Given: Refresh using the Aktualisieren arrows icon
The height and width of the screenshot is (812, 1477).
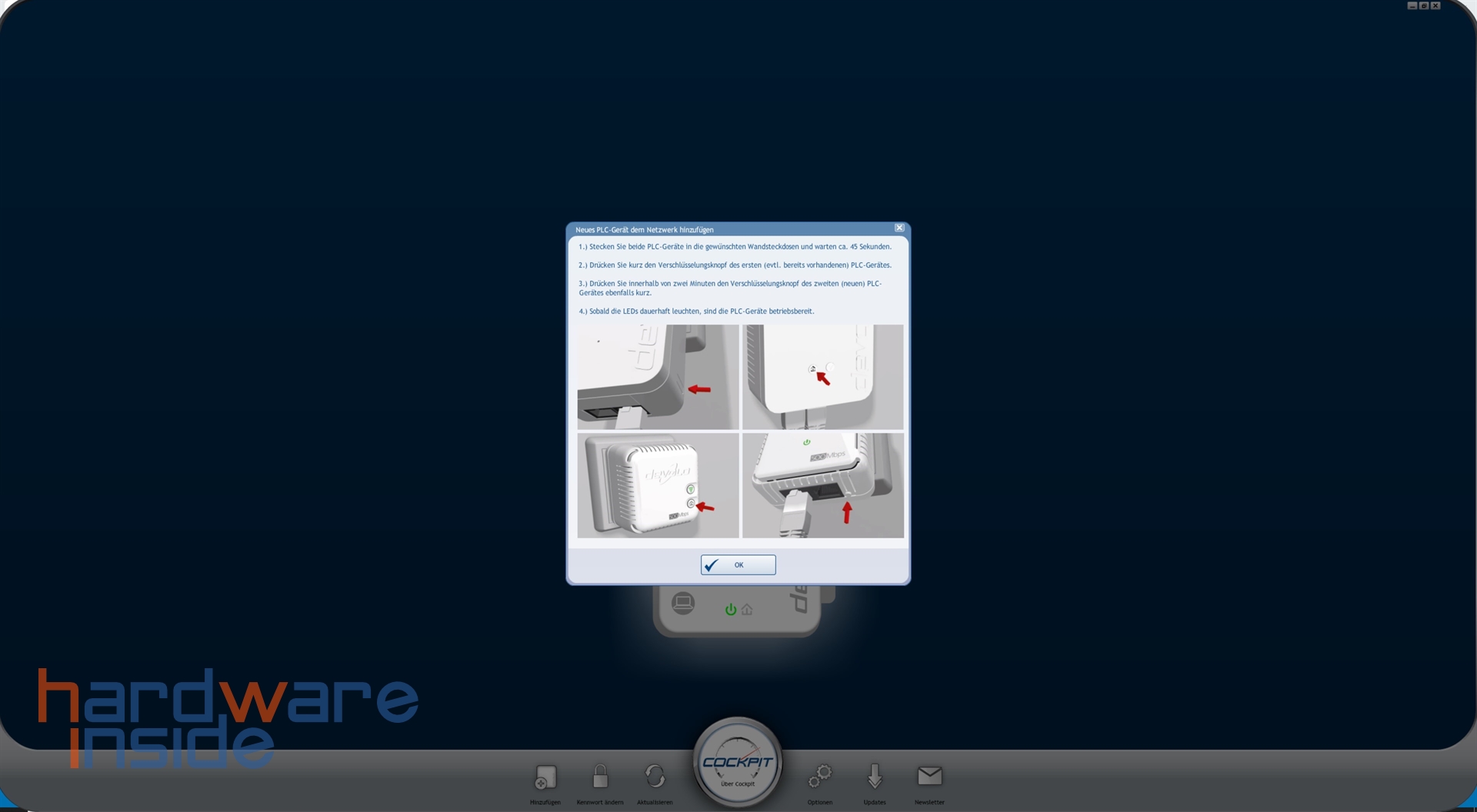Looking at the screenshot, I should click(655, 777).
